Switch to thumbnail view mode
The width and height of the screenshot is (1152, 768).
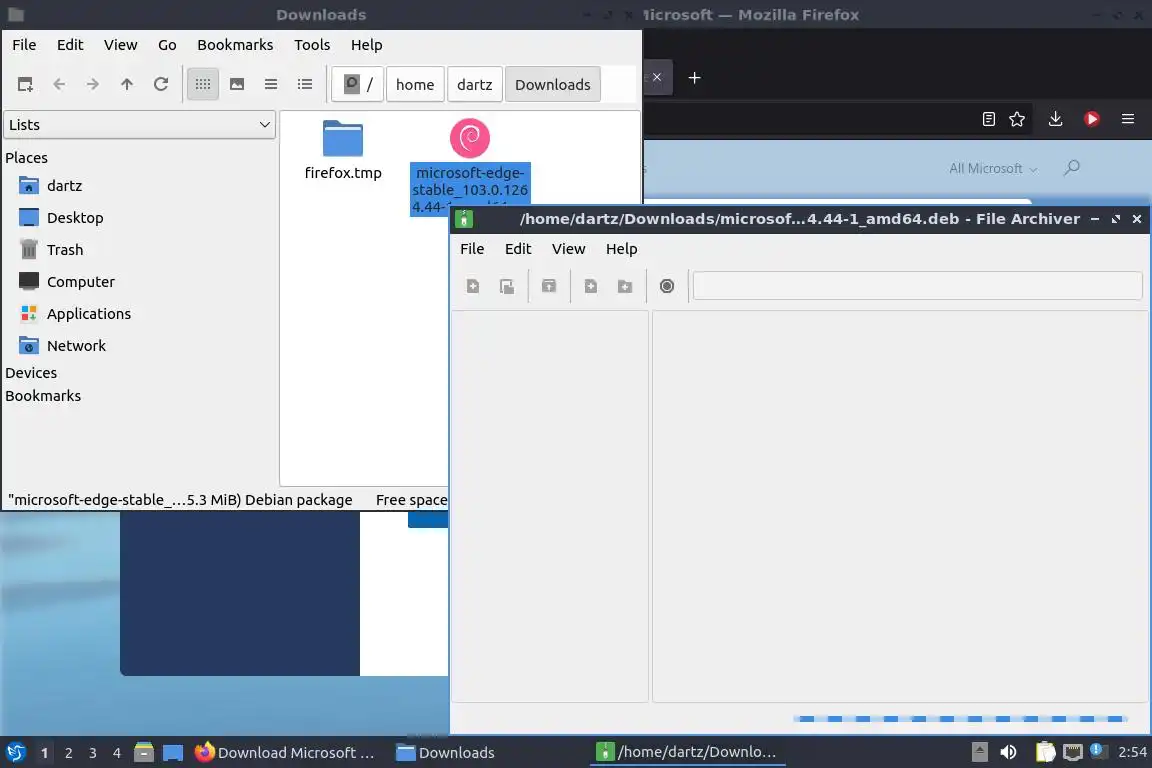(x=237, y=85)
